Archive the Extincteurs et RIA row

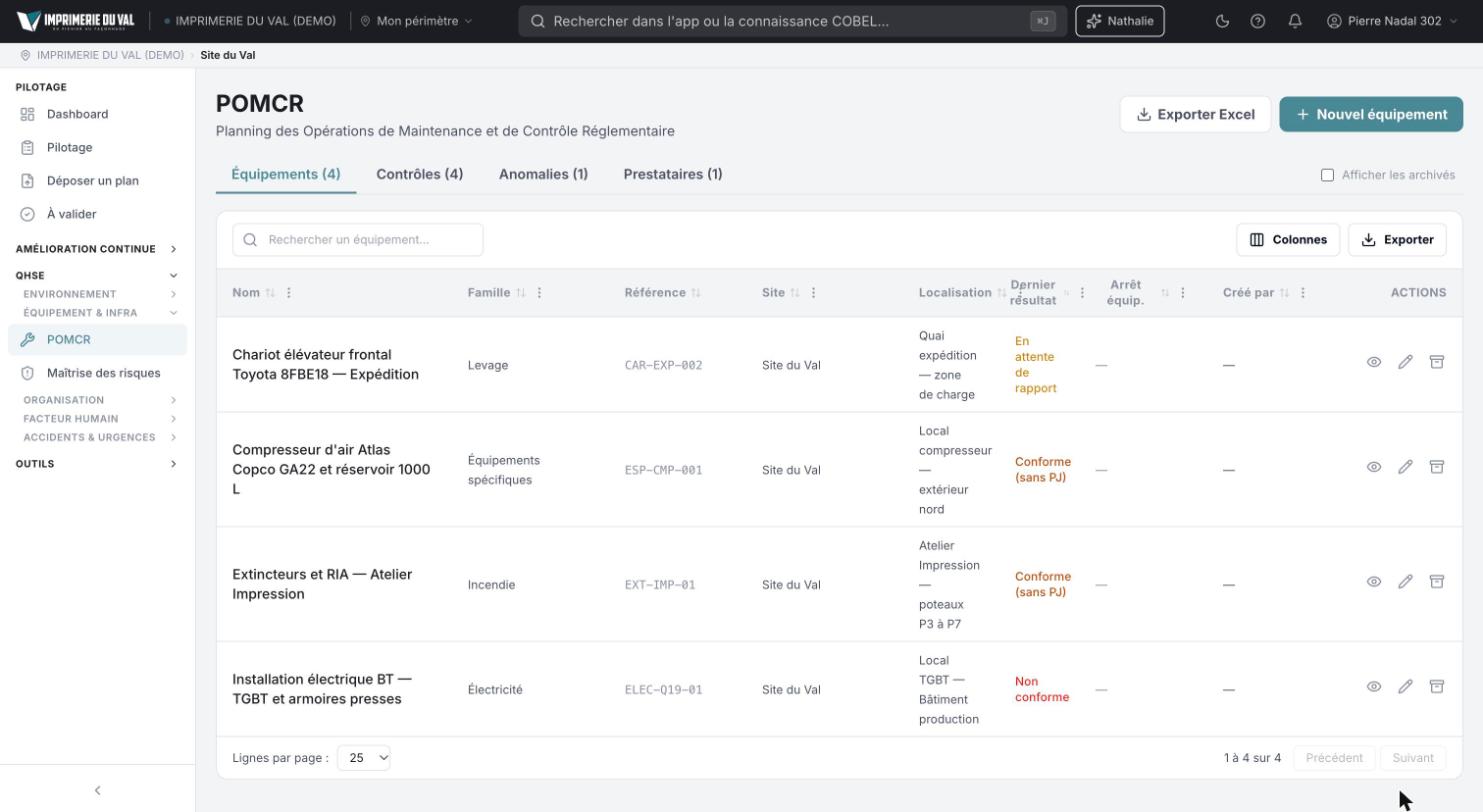[1437, 582]
